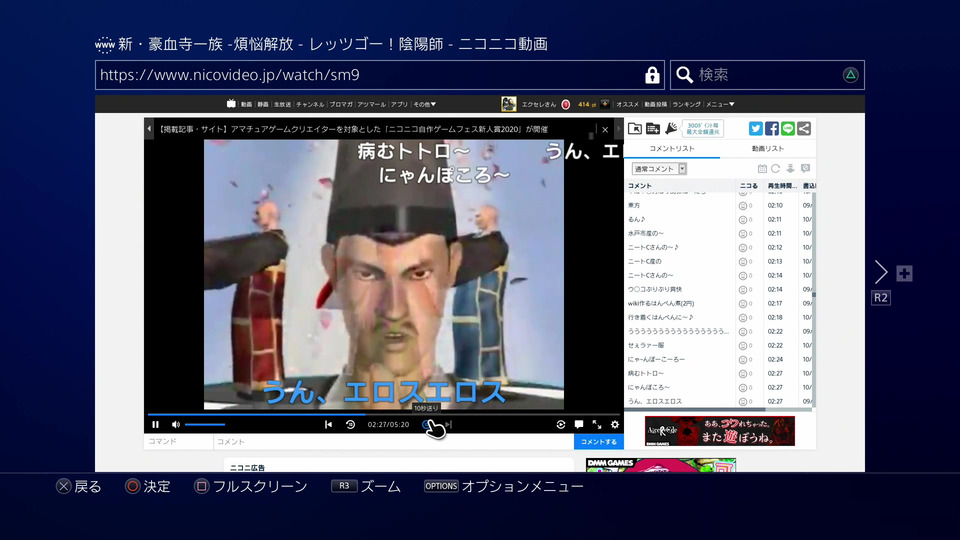Open チャンネル in top navigation
The image size is (960, 540).
click(x=310, y=104)
